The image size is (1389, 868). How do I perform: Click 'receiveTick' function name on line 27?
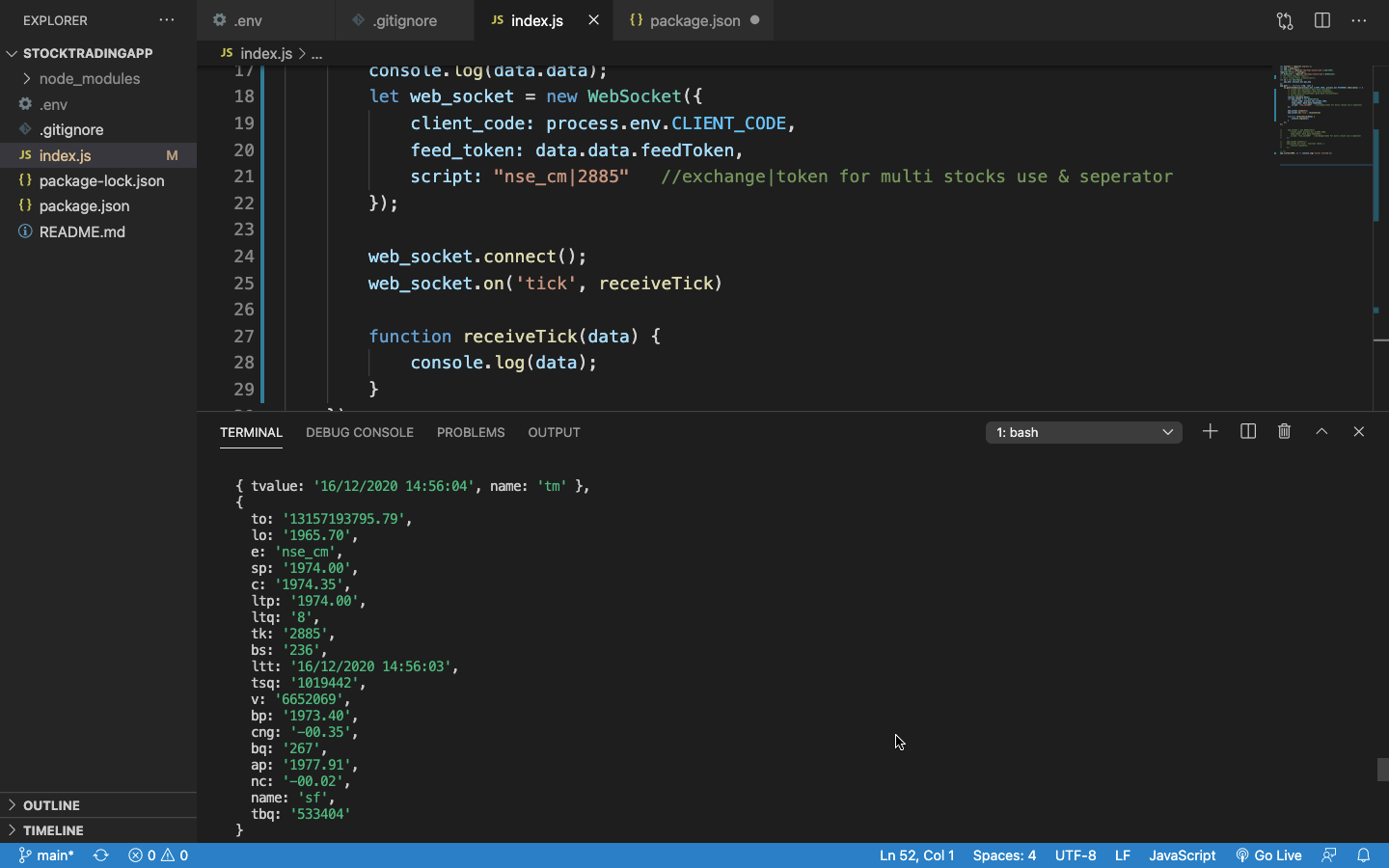click(x=520, y=337)
